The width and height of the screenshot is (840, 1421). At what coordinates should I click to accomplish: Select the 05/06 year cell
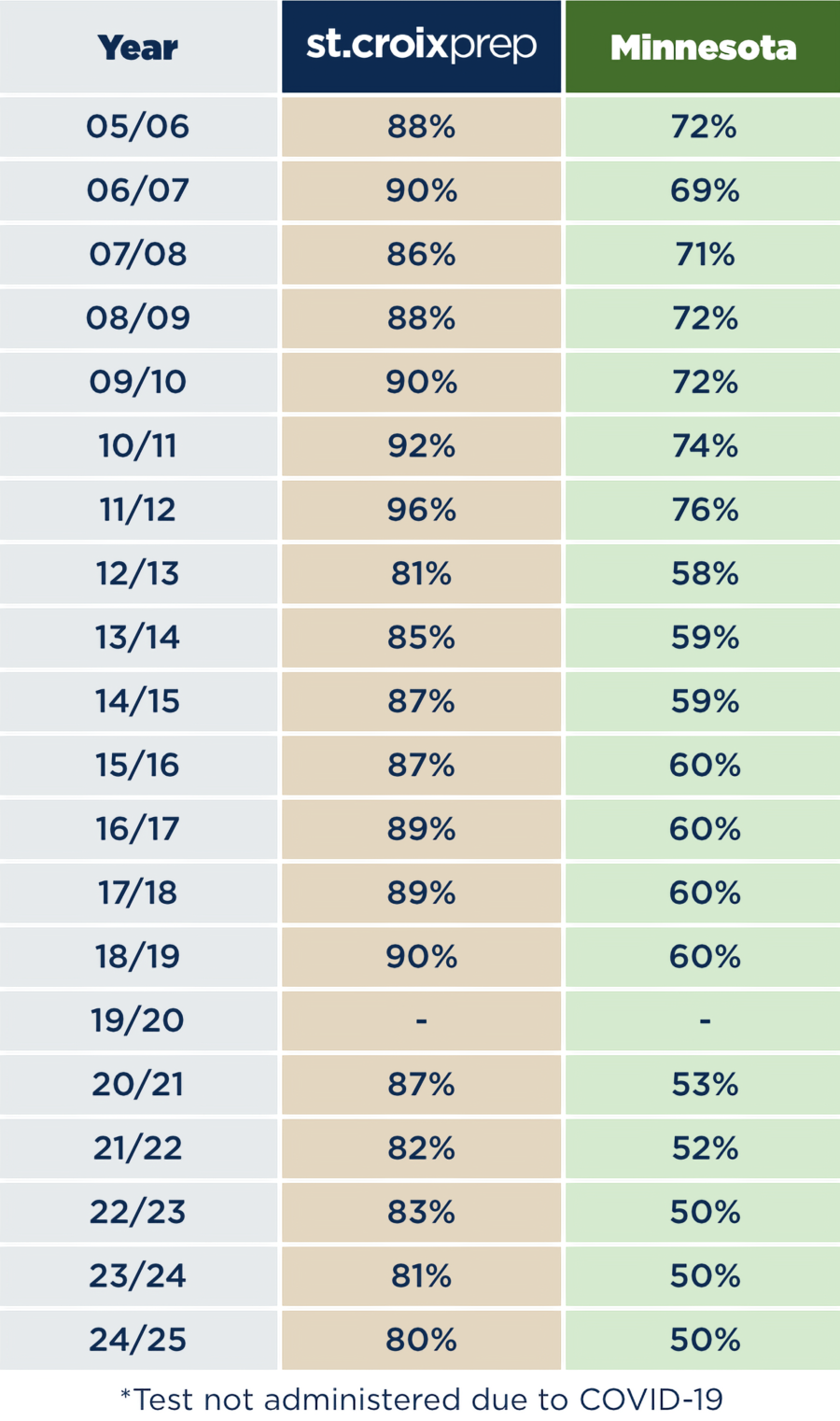(138, 127)
